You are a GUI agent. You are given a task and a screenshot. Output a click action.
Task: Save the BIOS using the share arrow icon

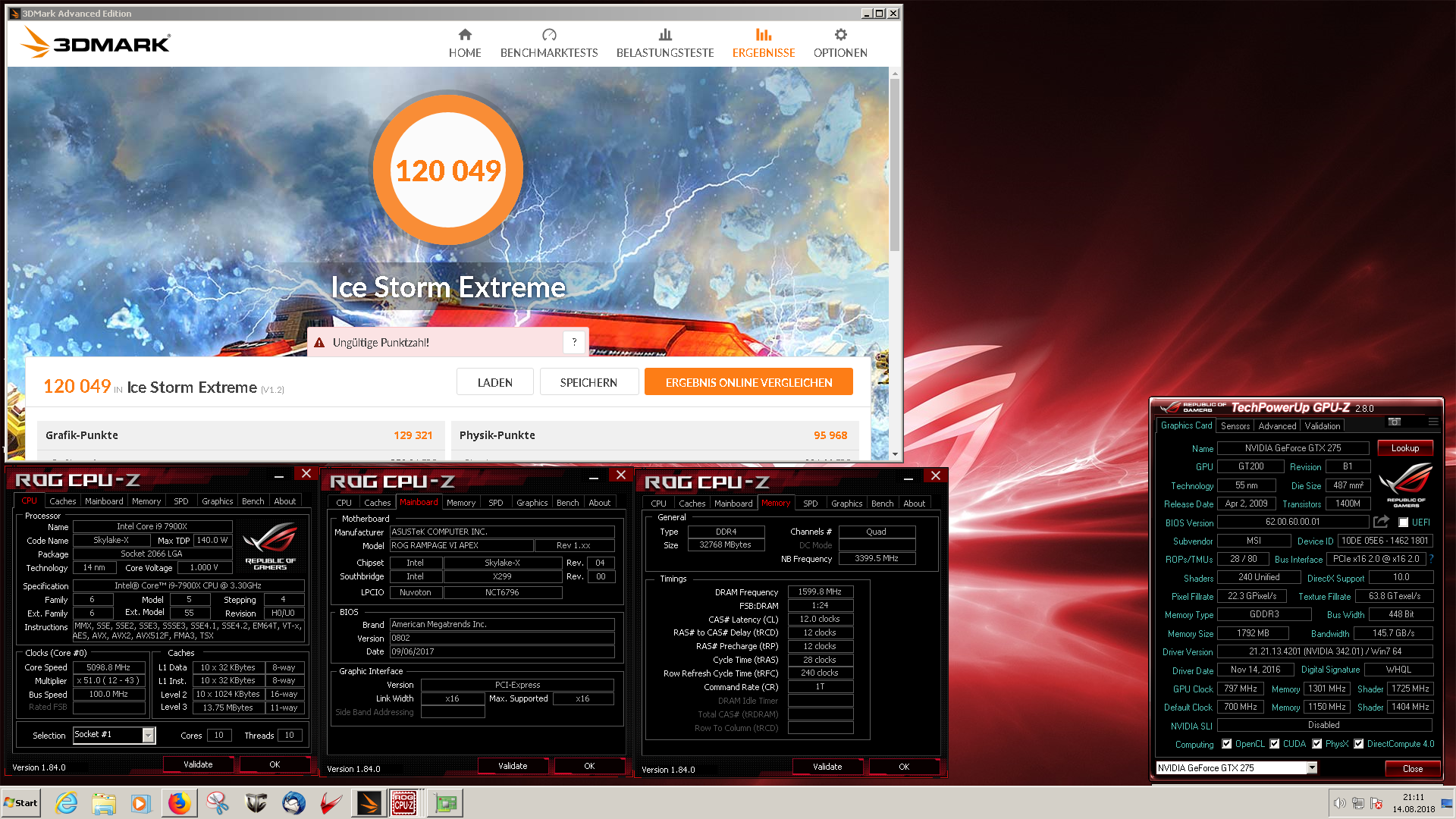tap(1381, 522)
